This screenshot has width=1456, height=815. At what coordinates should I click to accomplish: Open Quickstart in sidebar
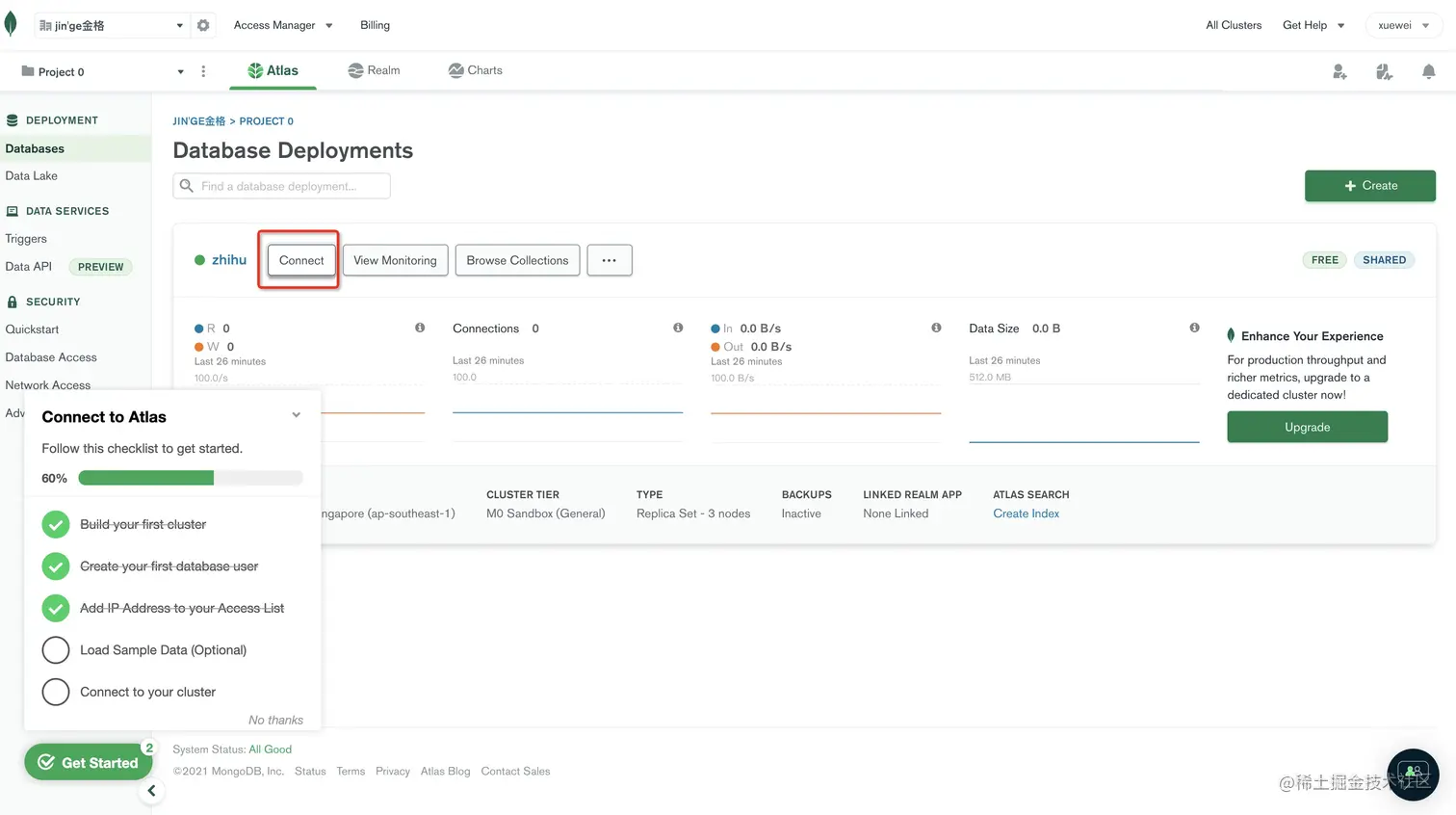tap(32, 329)
